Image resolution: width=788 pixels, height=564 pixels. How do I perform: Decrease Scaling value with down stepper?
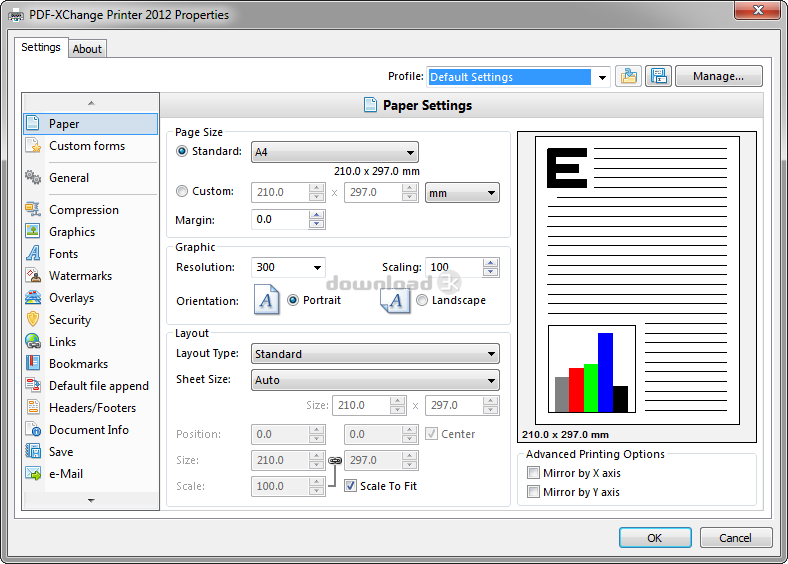pyautogui.click(x=490, y=272)
